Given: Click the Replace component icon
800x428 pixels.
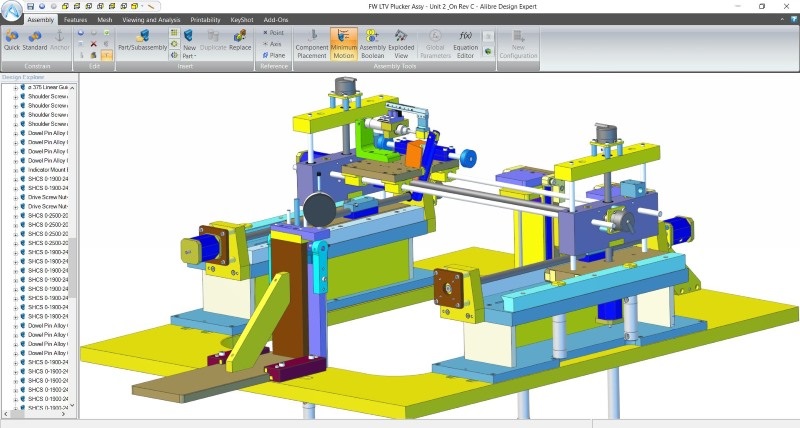Looking at the screenshot, I should click(240, 40).
